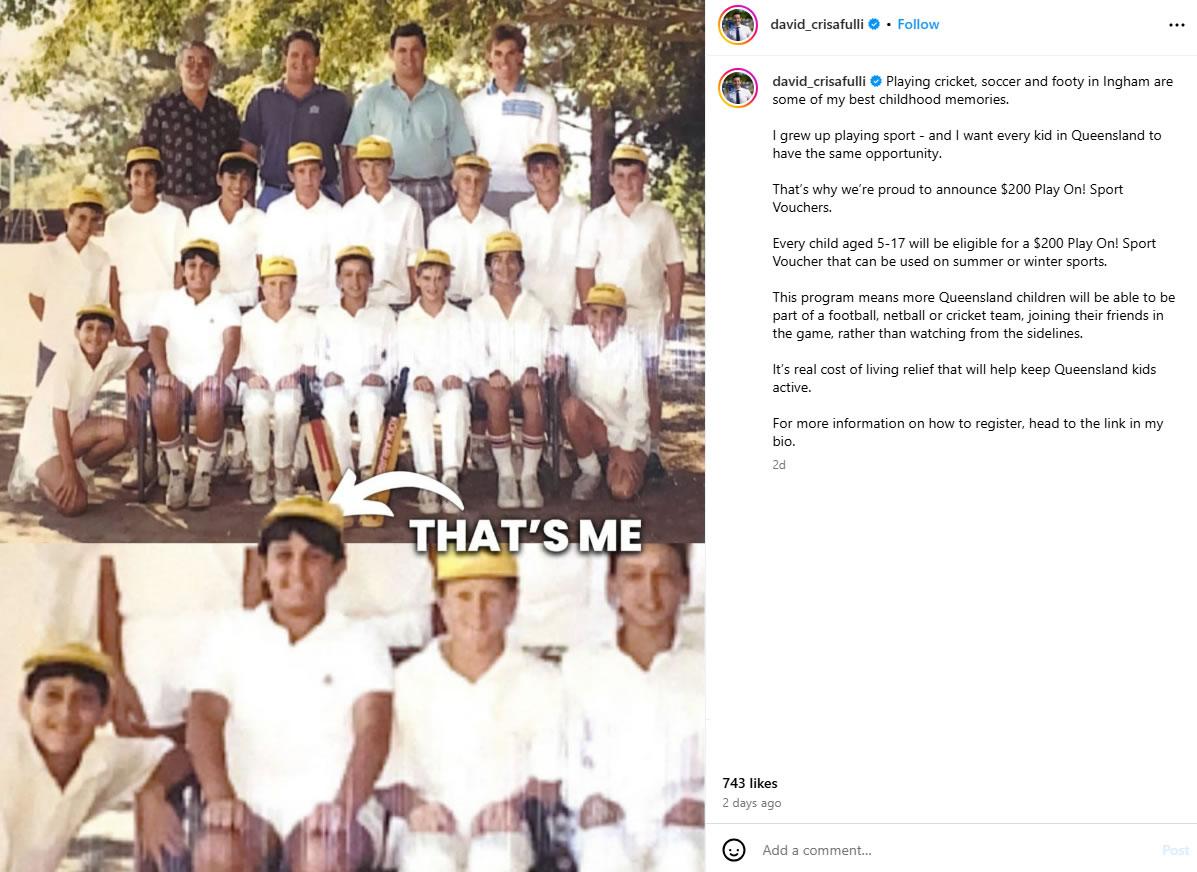Click the THAT'S ME text overlay

coord(526,536)
